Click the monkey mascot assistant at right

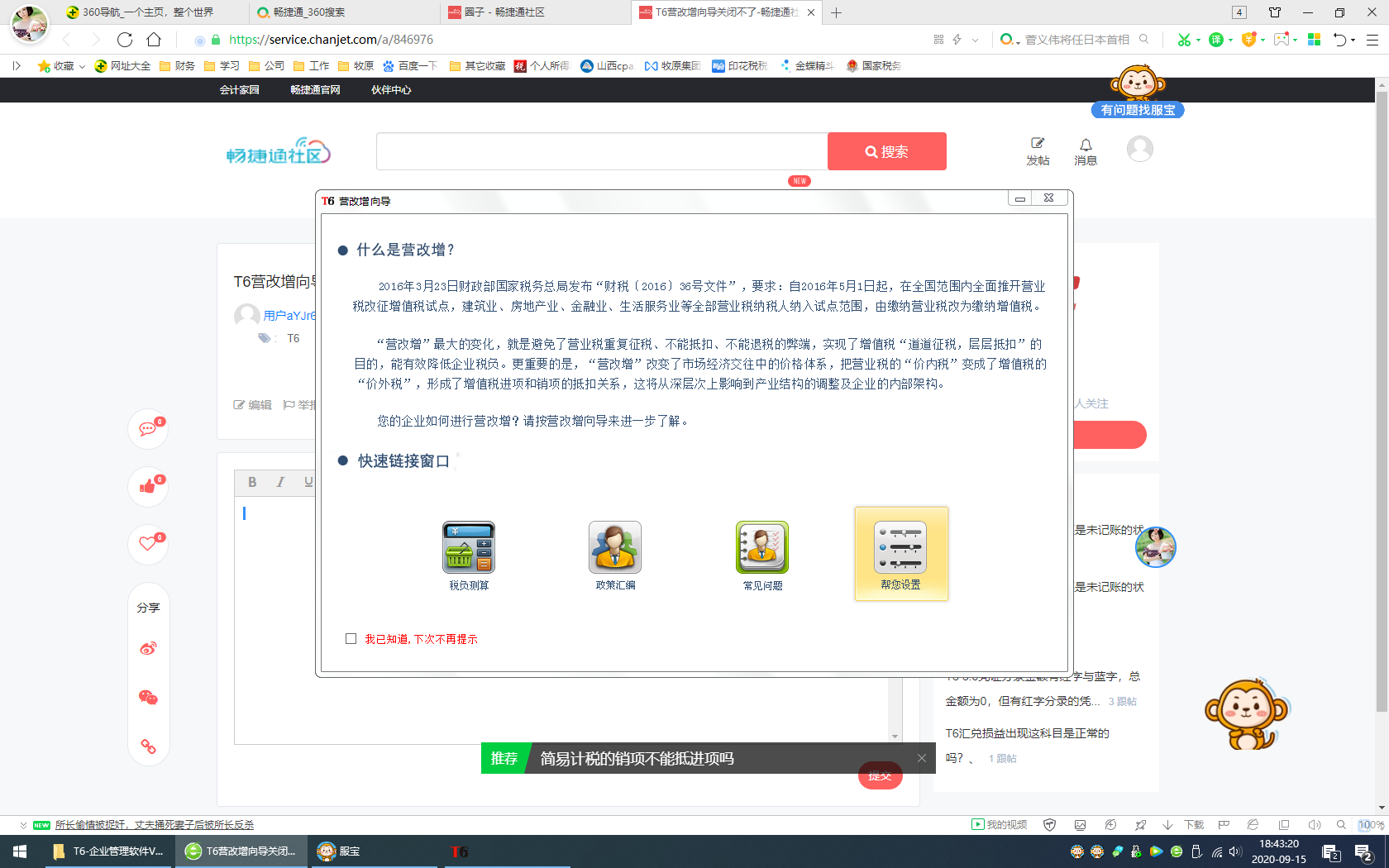pos(1248,713)
